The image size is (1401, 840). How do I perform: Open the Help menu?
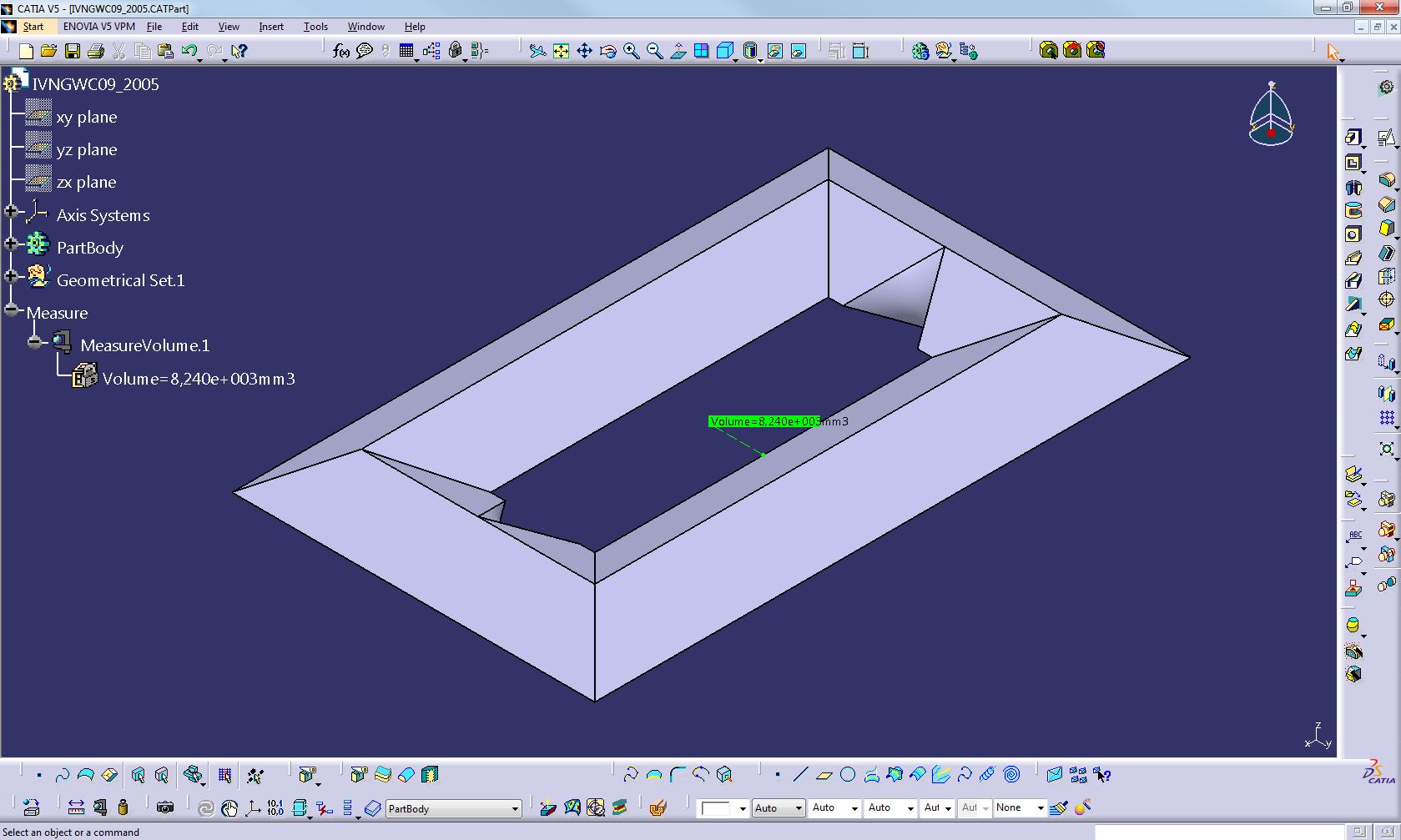(415, 27)
